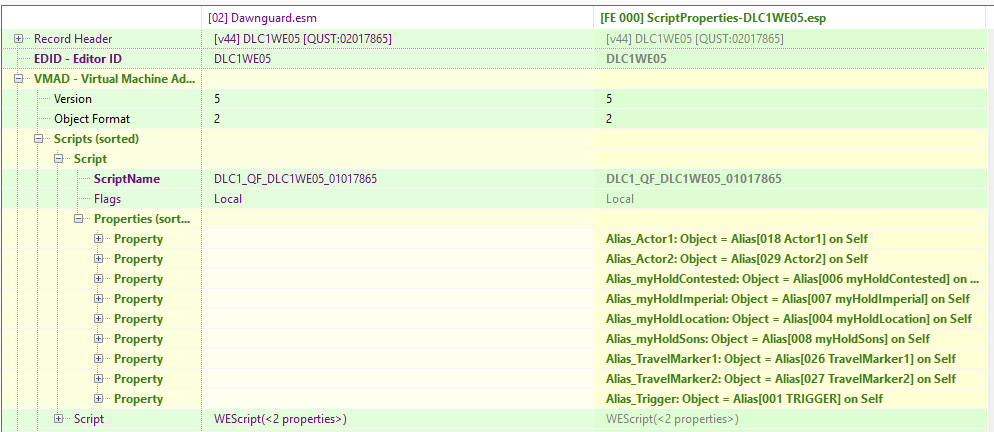
Task: Expand the Property row for Alias_myHoldLocation
Action: (99, 318)
